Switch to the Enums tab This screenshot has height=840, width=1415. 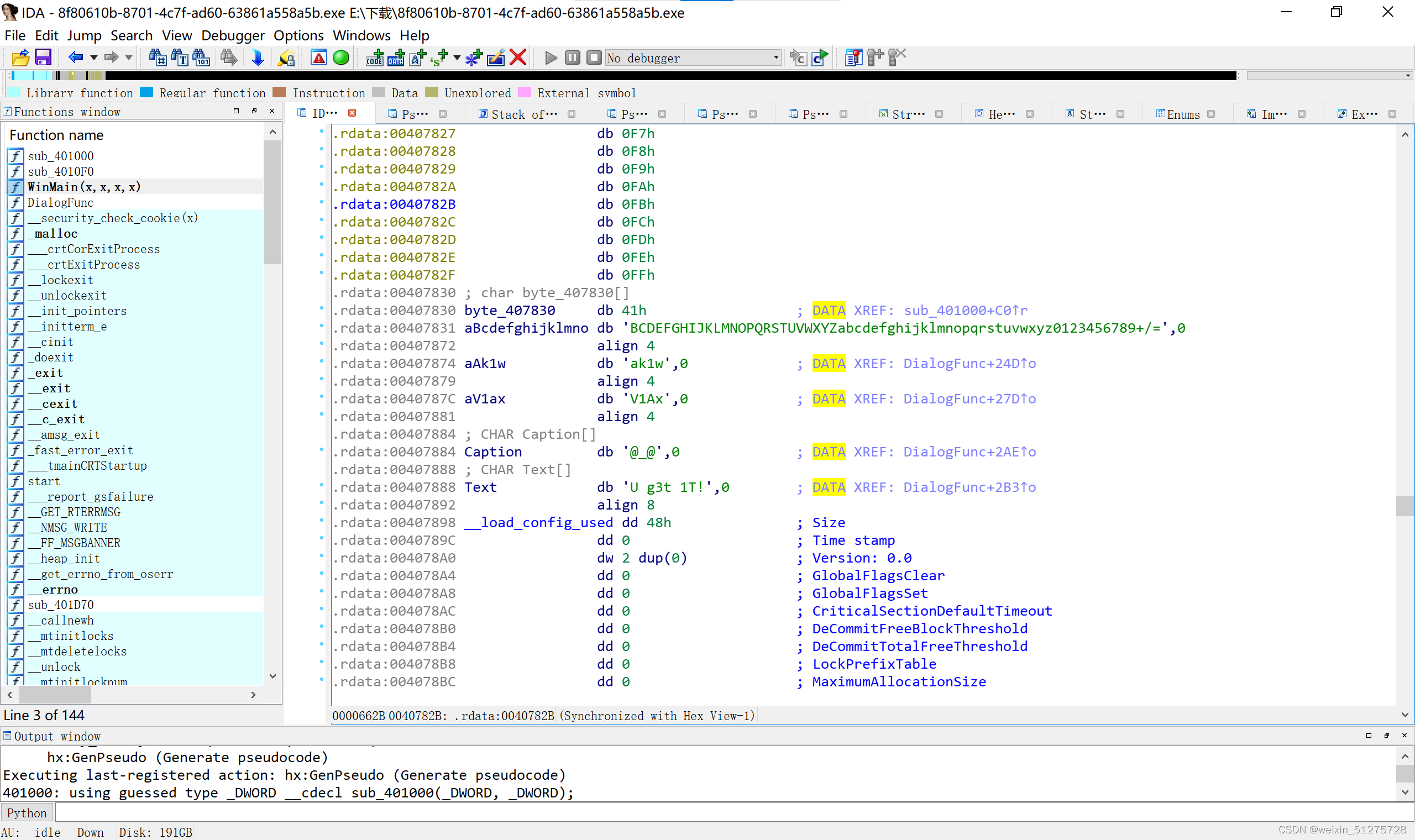point(1183,114)
